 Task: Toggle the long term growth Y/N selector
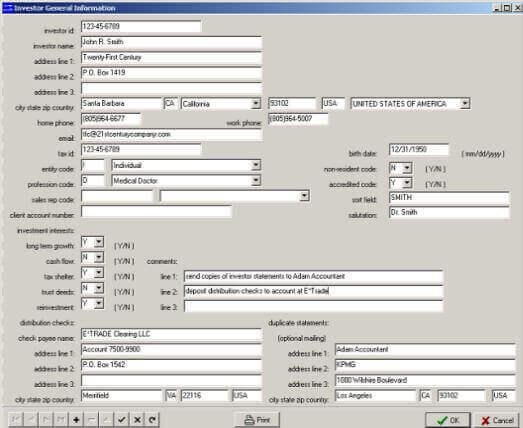coord(99,242)
